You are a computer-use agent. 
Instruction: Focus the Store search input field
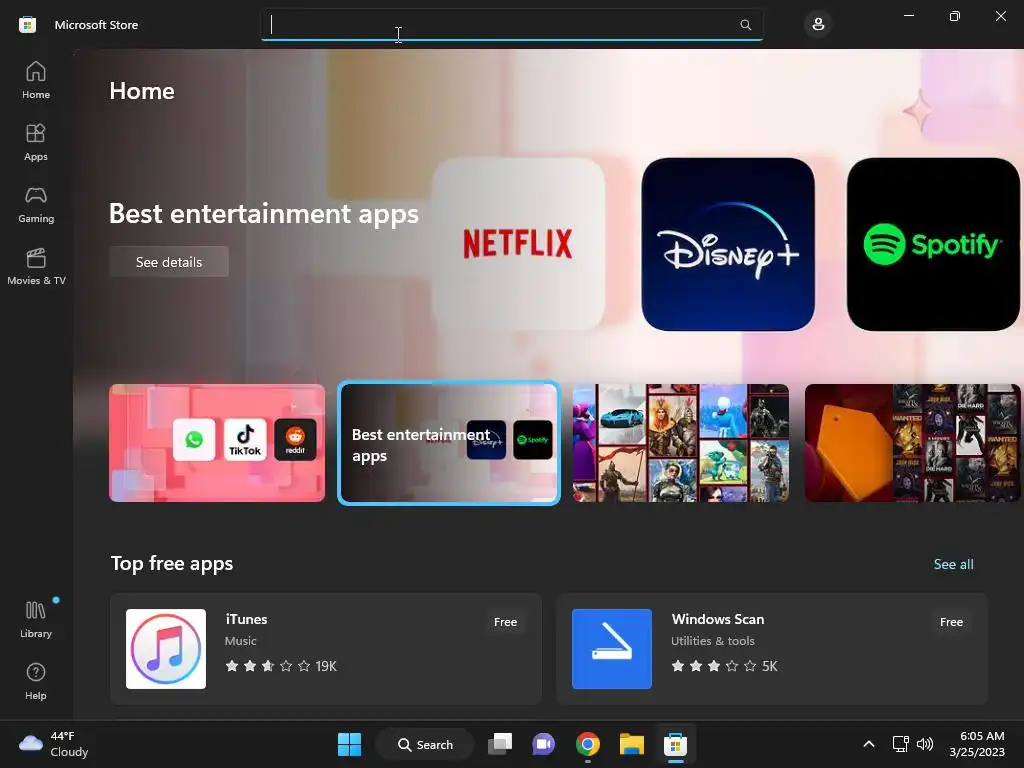[x=511, y=25]
